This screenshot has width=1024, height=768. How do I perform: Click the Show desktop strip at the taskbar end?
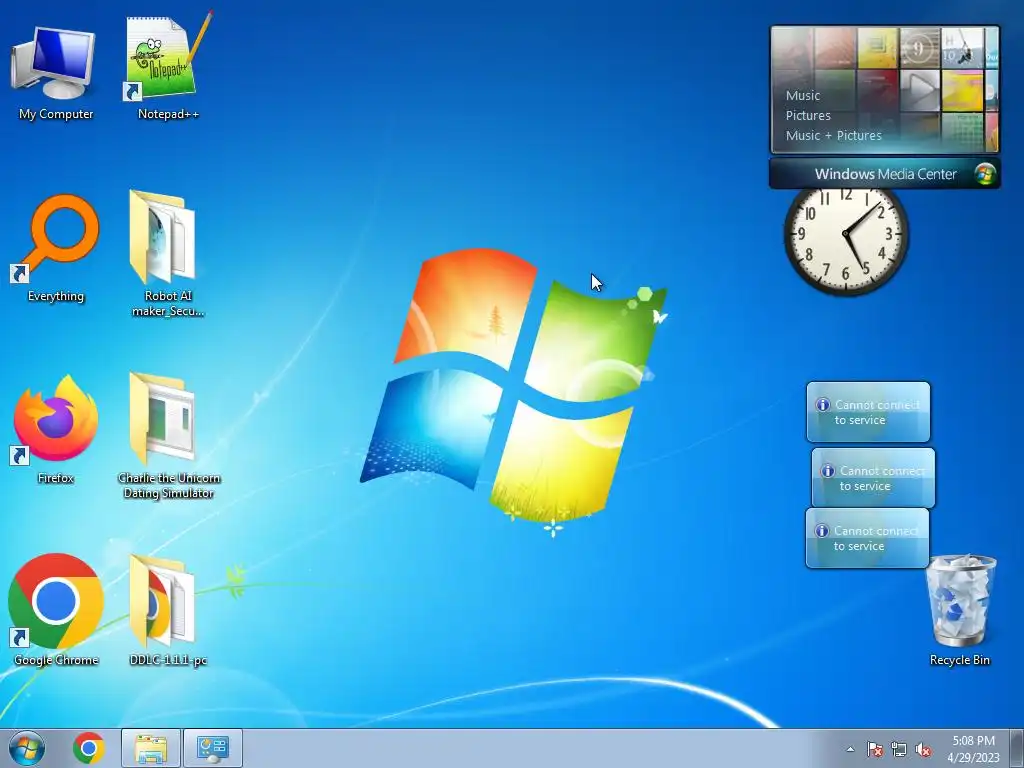[1017, 748]
